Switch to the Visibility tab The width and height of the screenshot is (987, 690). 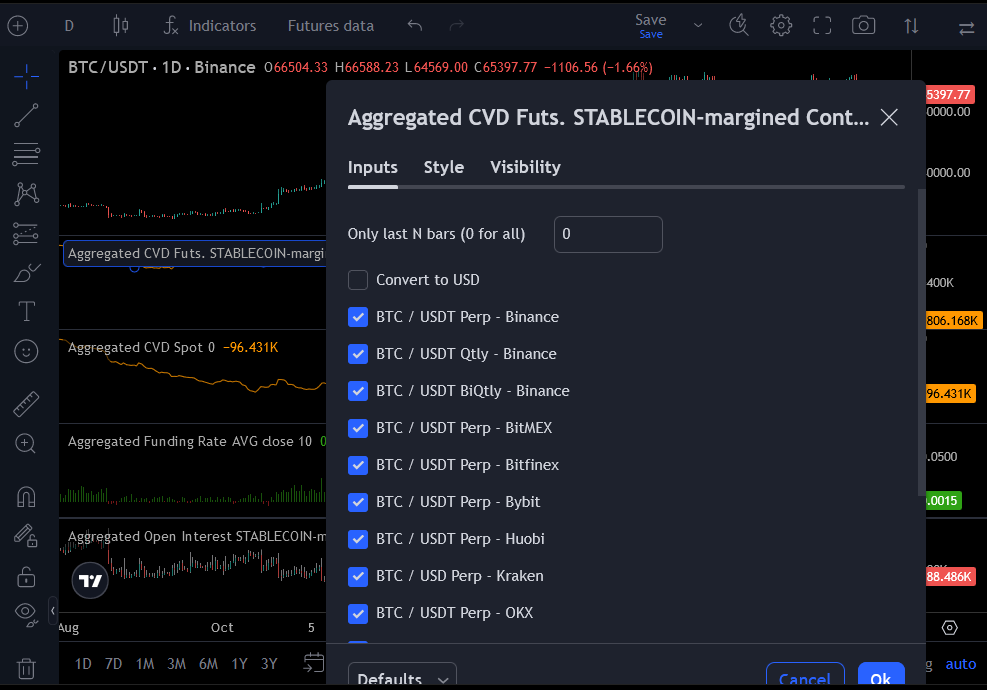coord(525,167)
